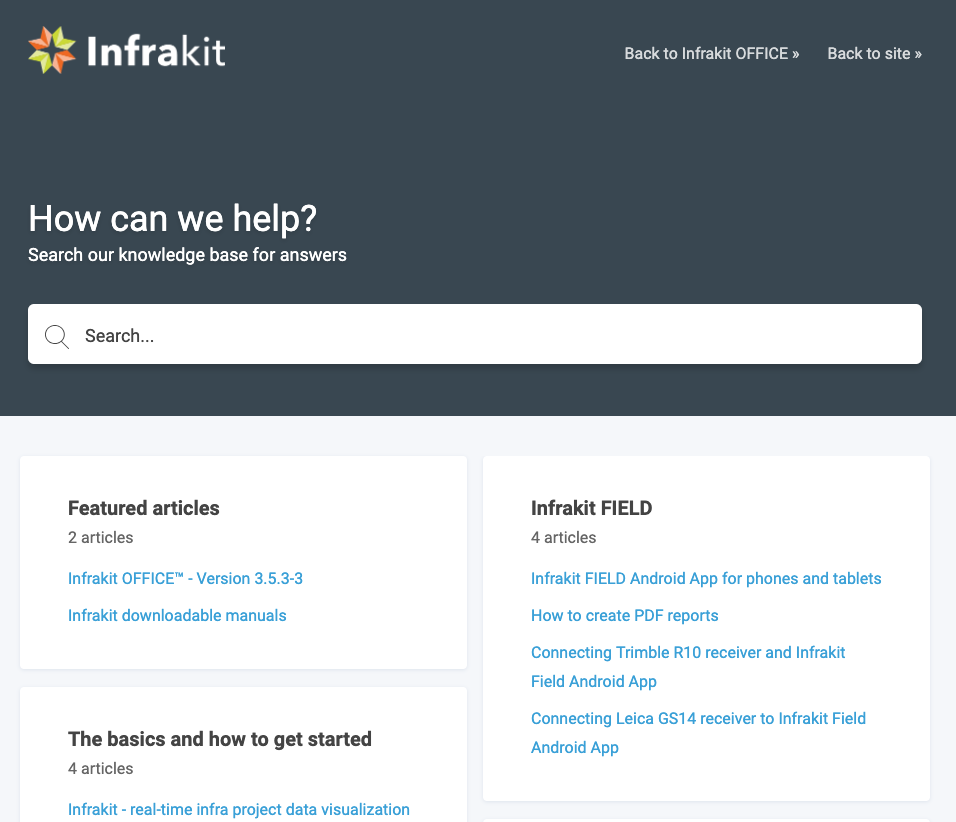Screen dimensions: 956x822
Task: Open the Infrakit OFFICE Version 3.5.3-3 article
Action: coord(185,578)
